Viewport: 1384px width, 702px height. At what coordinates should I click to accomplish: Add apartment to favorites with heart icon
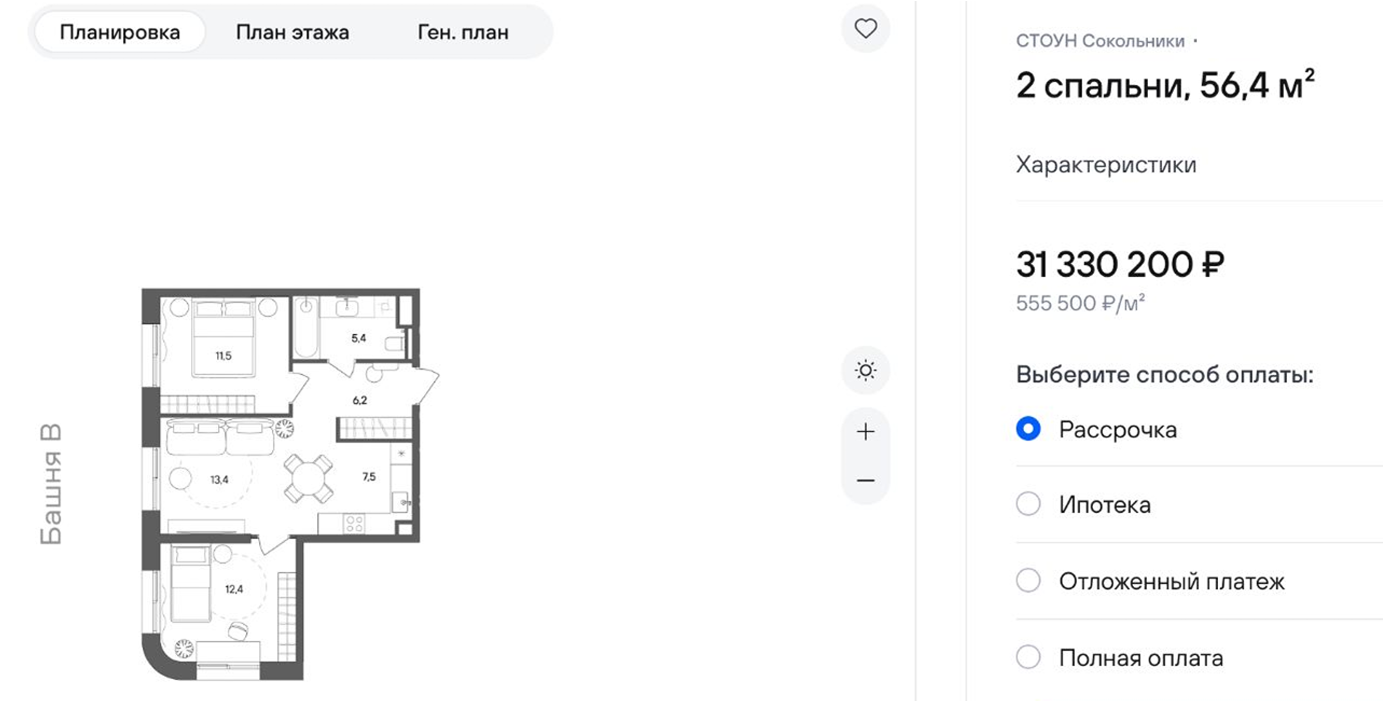tap(866, 29)
